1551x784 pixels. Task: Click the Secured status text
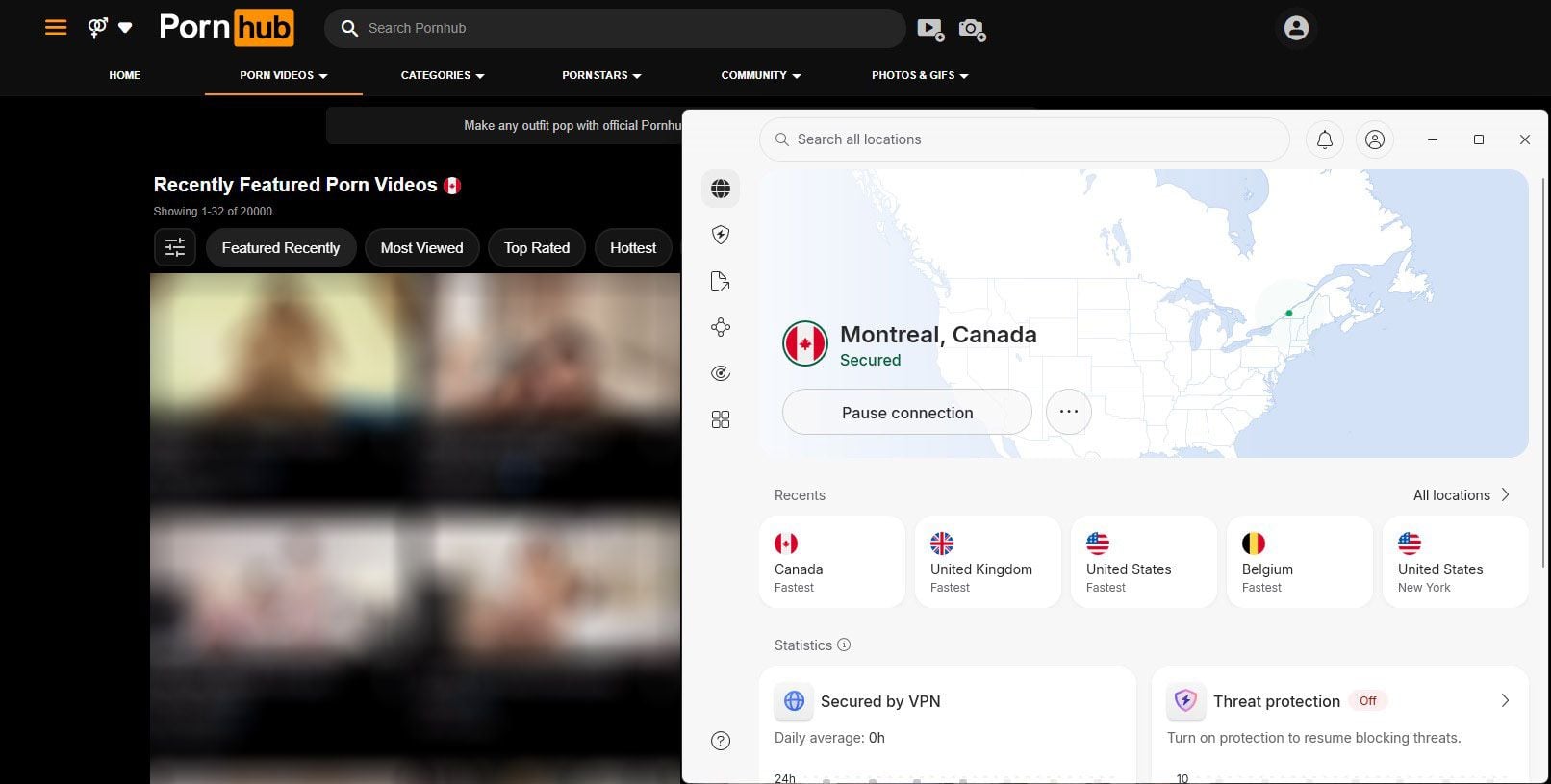pos(870,360)
